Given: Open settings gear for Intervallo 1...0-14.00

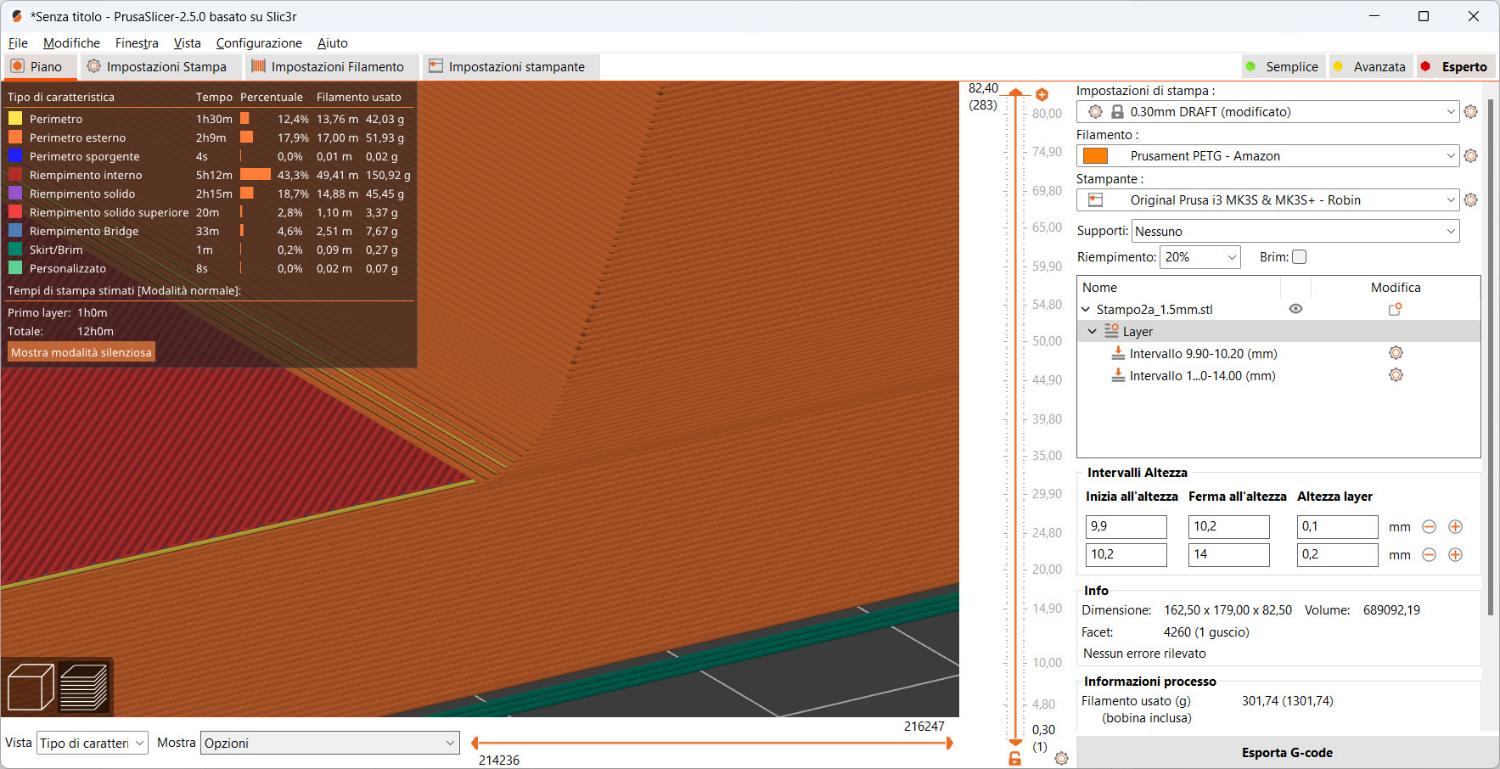Looking at the screenshot, I should (x=1396, y=375).
